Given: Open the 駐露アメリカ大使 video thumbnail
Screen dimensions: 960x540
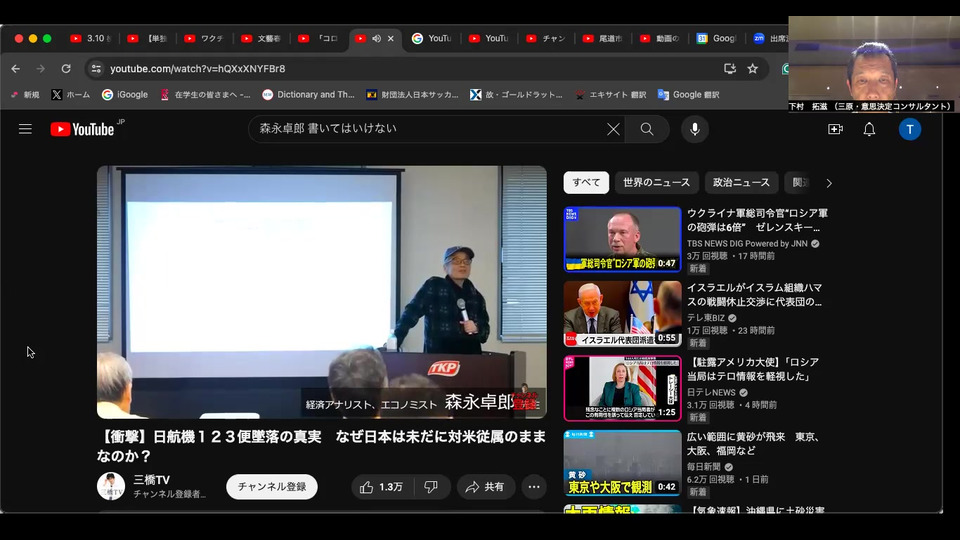Looking at the screenshot, I should point(622,388).
